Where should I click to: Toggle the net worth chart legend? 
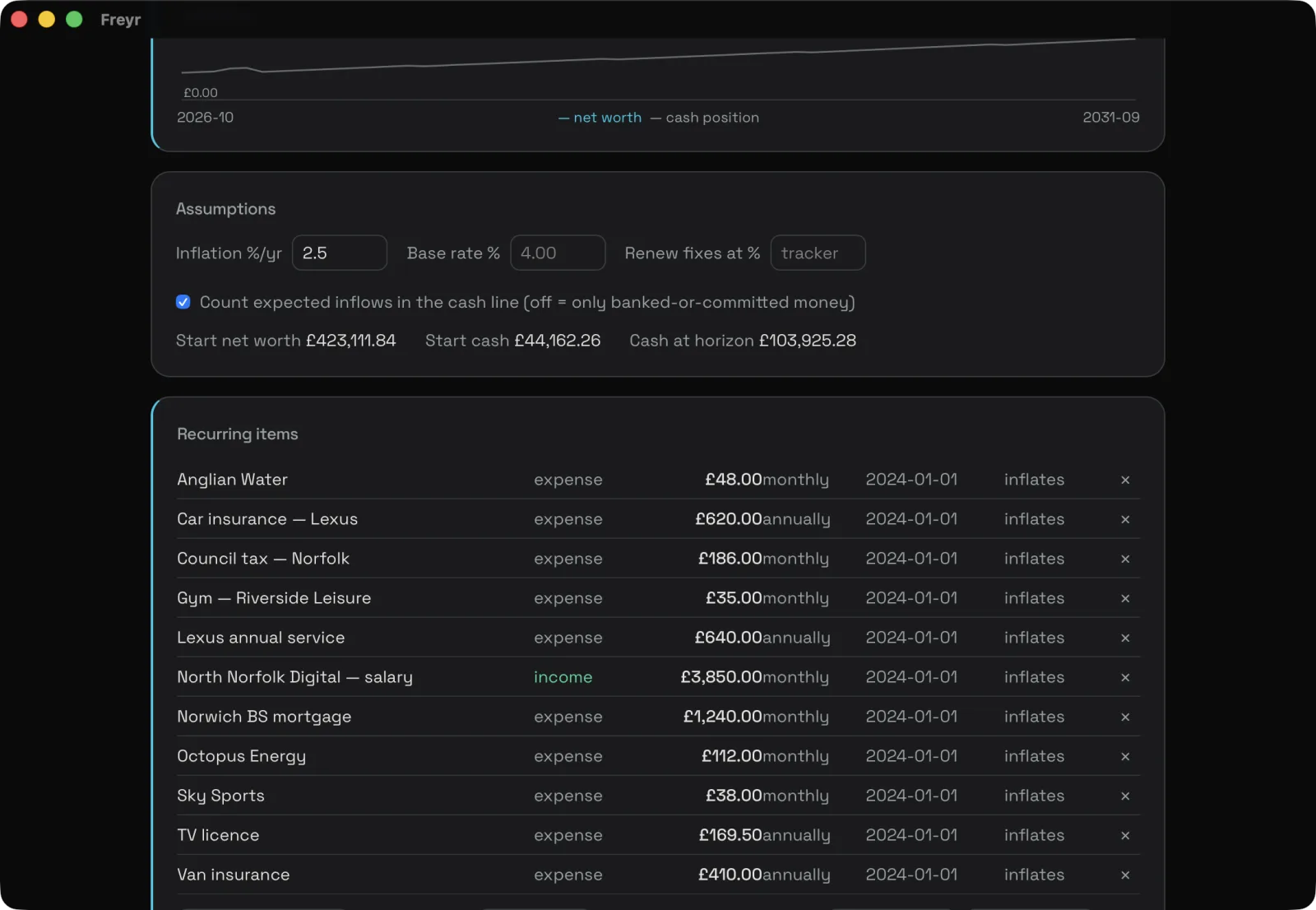coord(600,118)
